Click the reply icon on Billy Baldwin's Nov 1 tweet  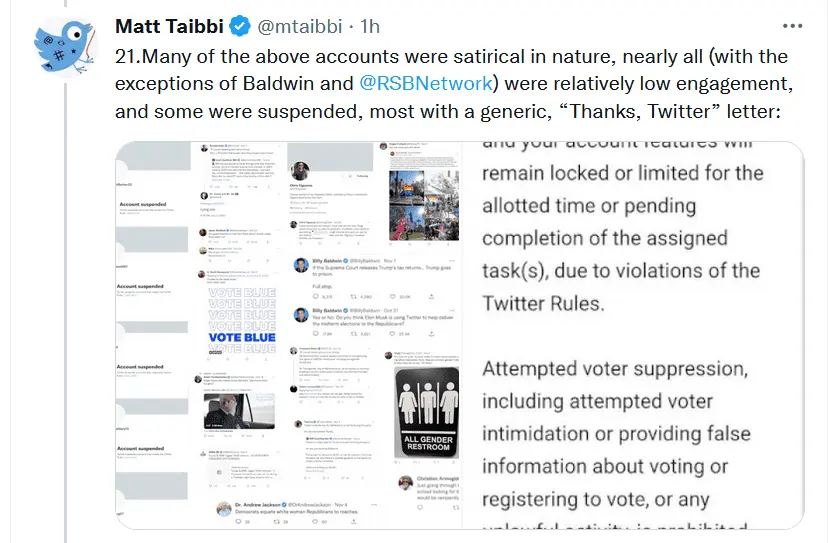tap(318, 297)
